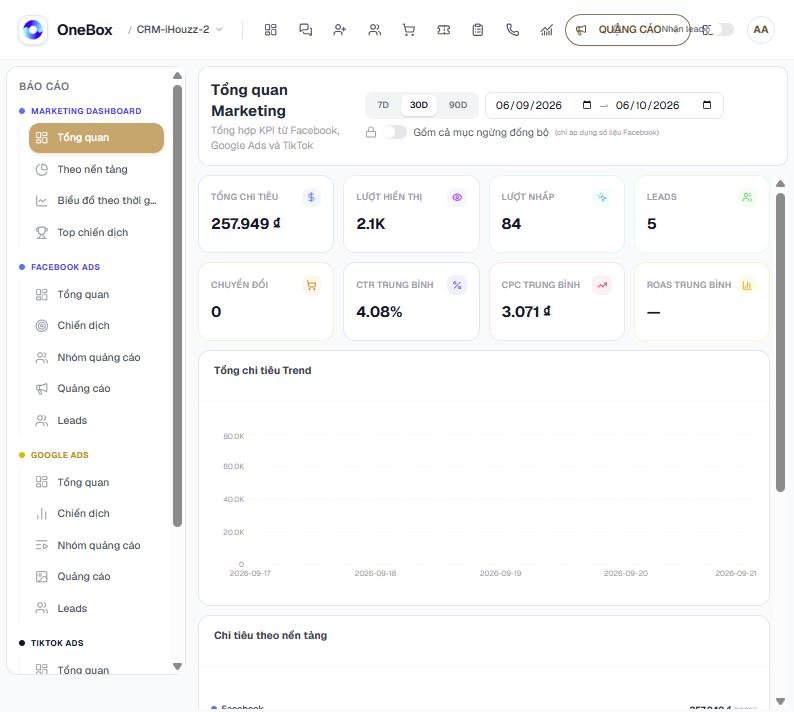Open Facebook Ads Chiến dịch

(96, 326)
